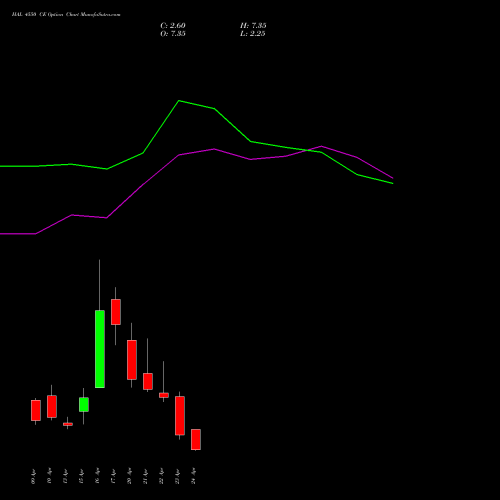The width and height of the screenshot is (500, 500).
Task: Click the HAL 4550 CE Options chart title
Action: (66, 15)
